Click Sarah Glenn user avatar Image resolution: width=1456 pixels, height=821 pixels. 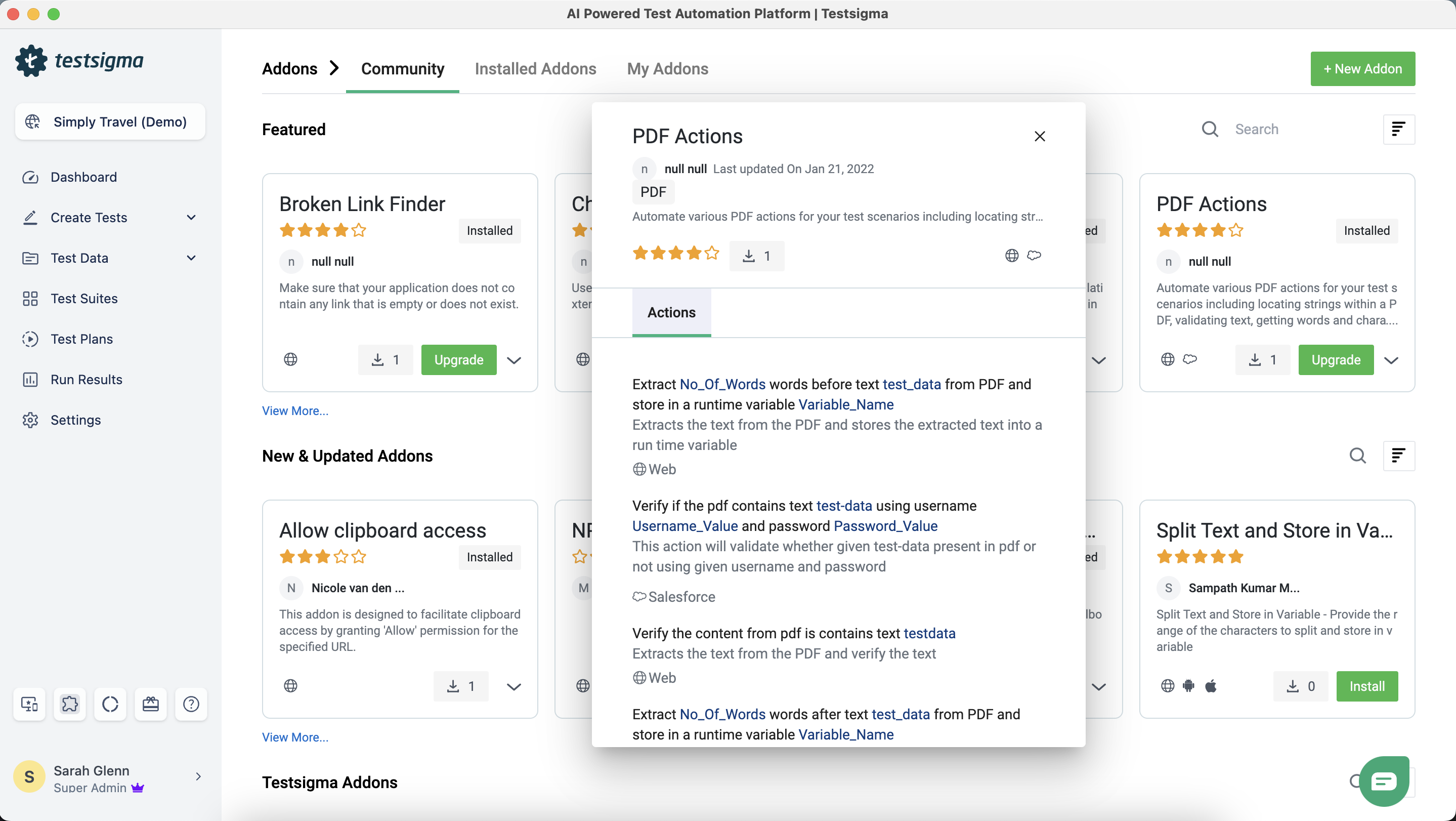pos(29,776)
